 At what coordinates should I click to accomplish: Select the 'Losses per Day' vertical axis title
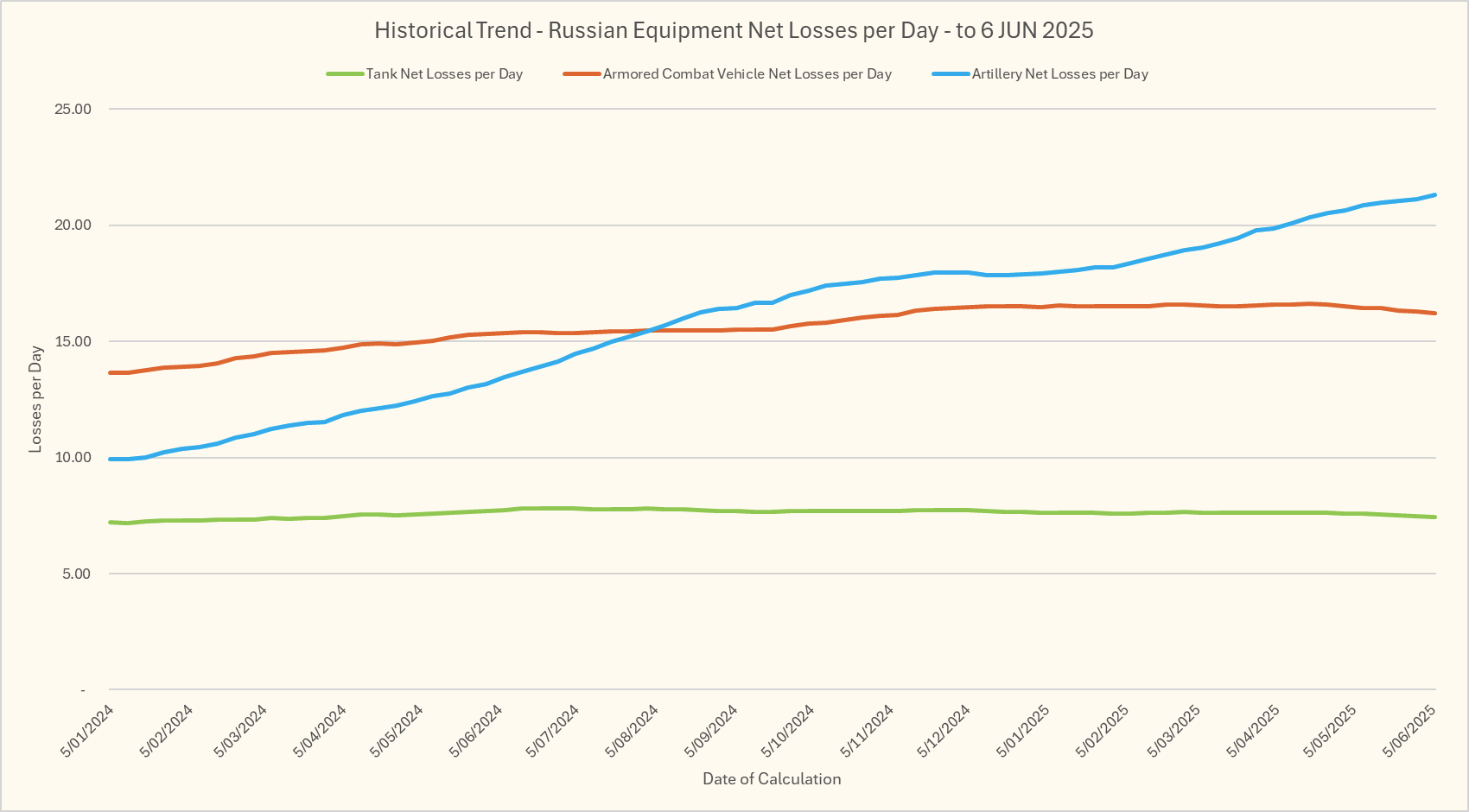(35, 399)
